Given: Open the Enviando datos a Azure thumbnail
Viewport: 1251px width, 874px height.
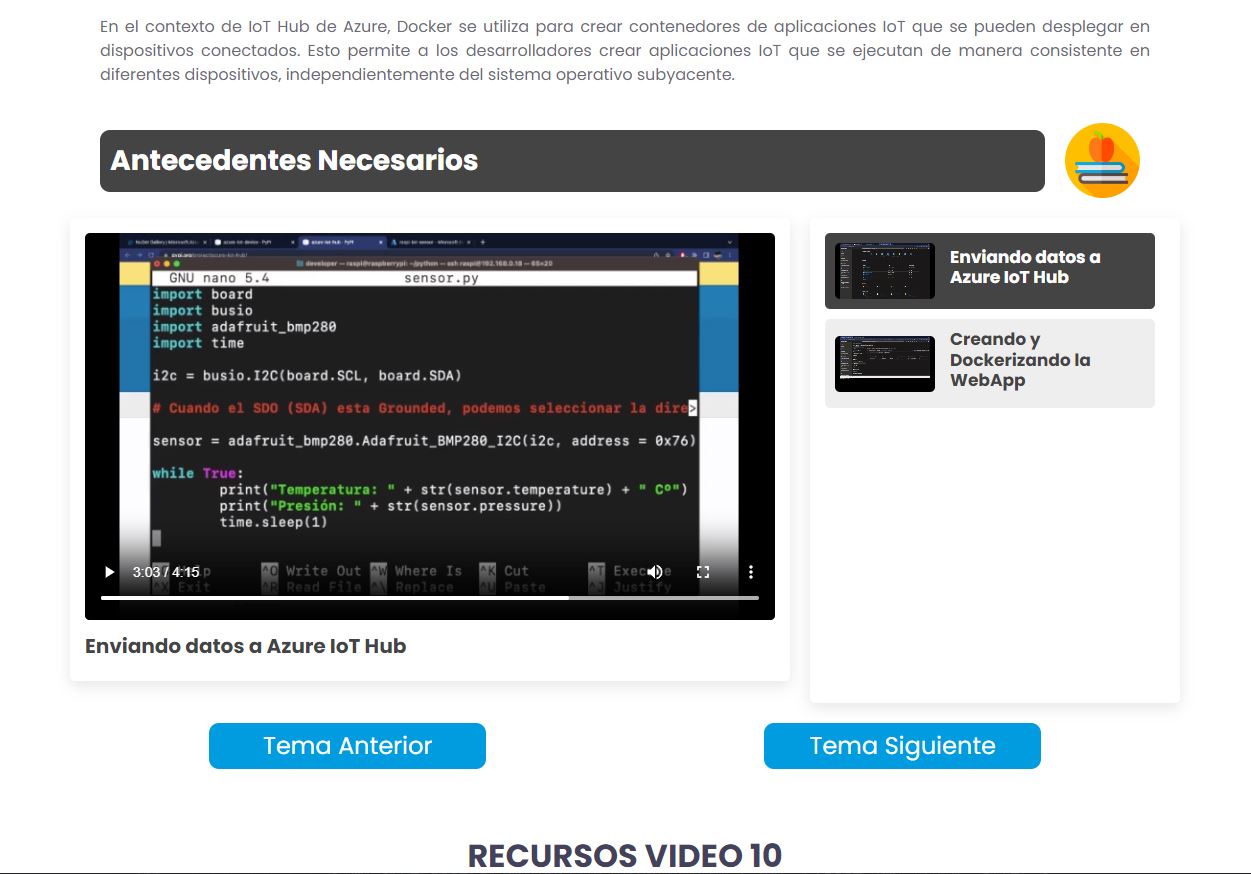Looking at the screenshot, I should [x=884, y=271].
